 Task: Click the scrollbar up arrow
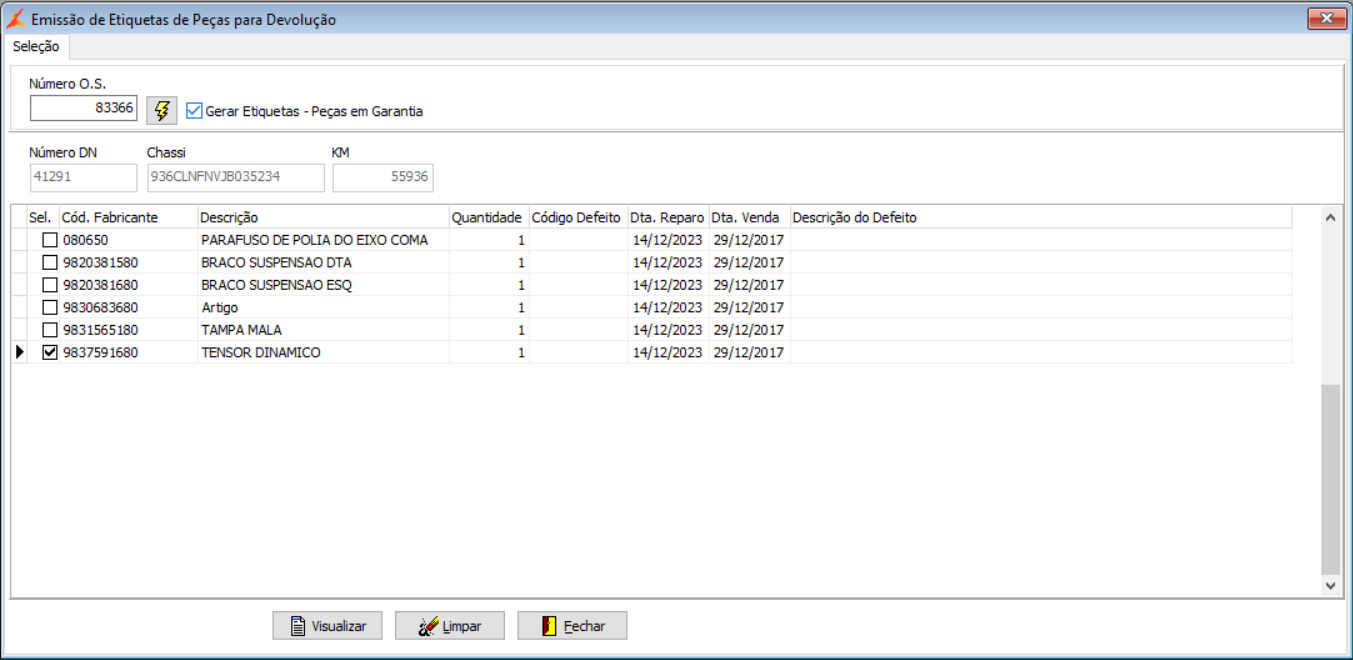point(1330,216)
